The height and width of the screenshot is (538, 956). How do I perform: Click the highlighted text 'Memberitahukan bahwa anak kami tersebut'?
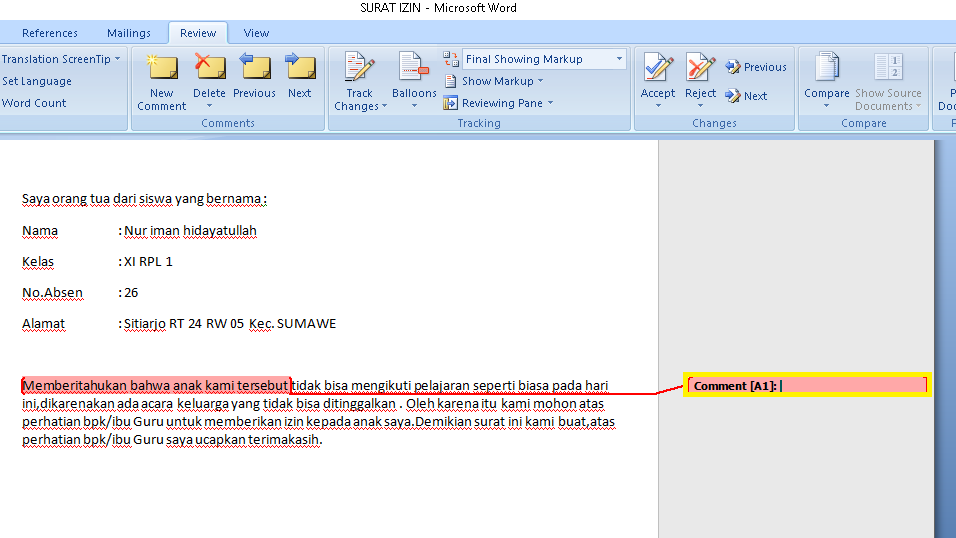[x=156, y=385]
